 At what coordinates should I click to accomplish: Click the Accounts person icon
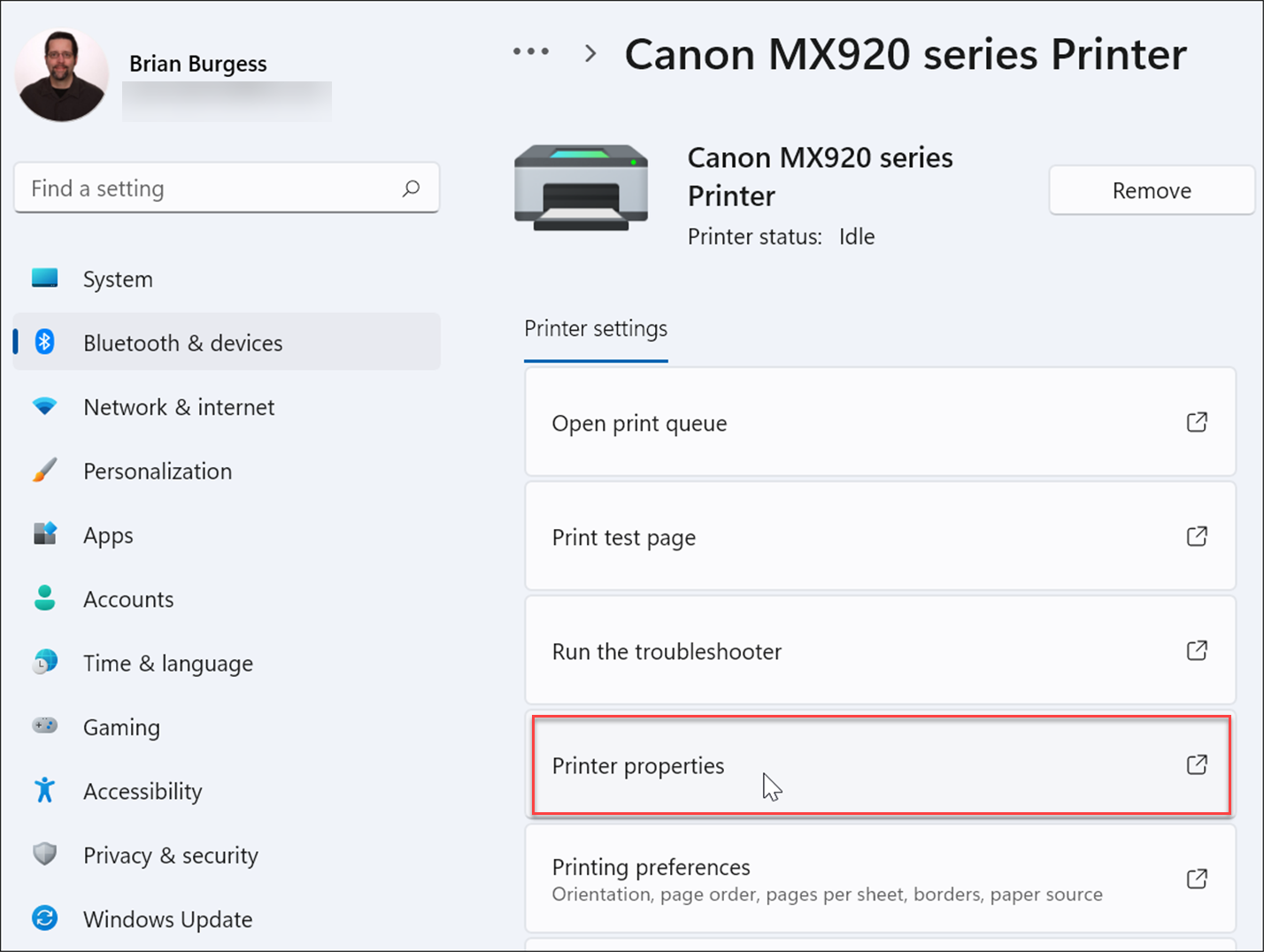[x=44, y=599]
